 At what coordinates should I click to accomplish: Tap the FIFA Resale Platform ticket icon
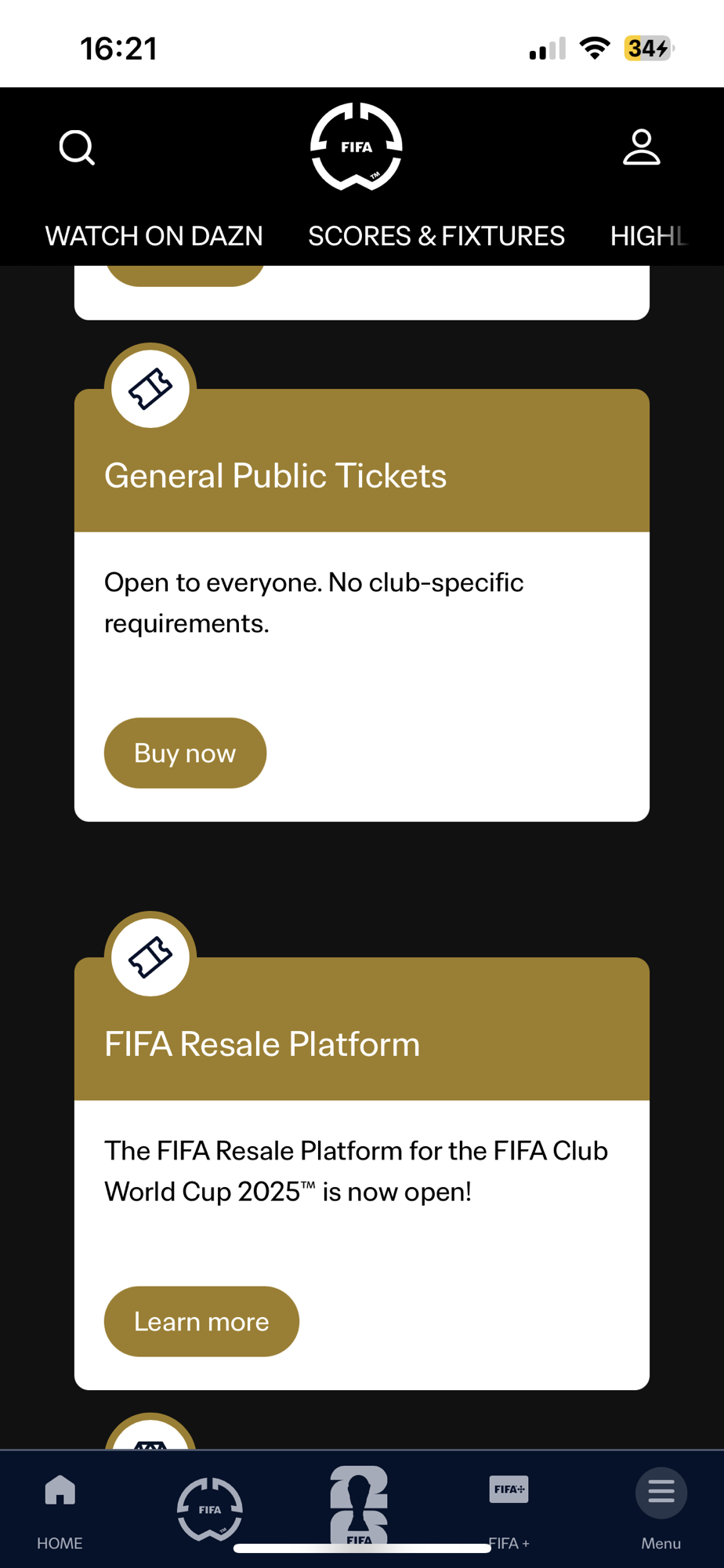click(x=150, y=957)
